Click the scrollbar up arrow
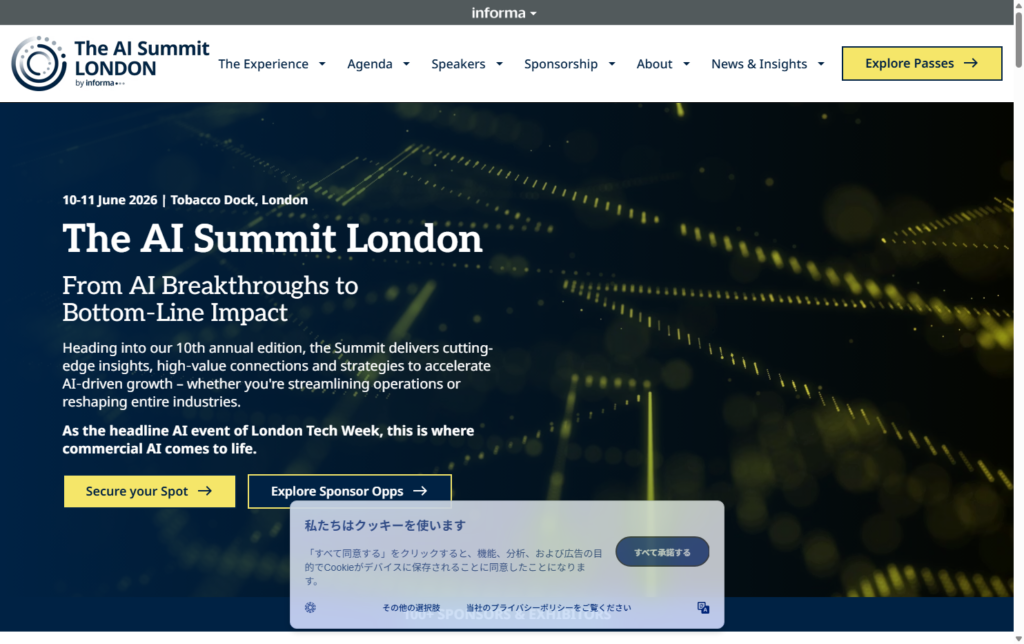The height and width of the screenshot is (644, 1024). (1018, 6)
